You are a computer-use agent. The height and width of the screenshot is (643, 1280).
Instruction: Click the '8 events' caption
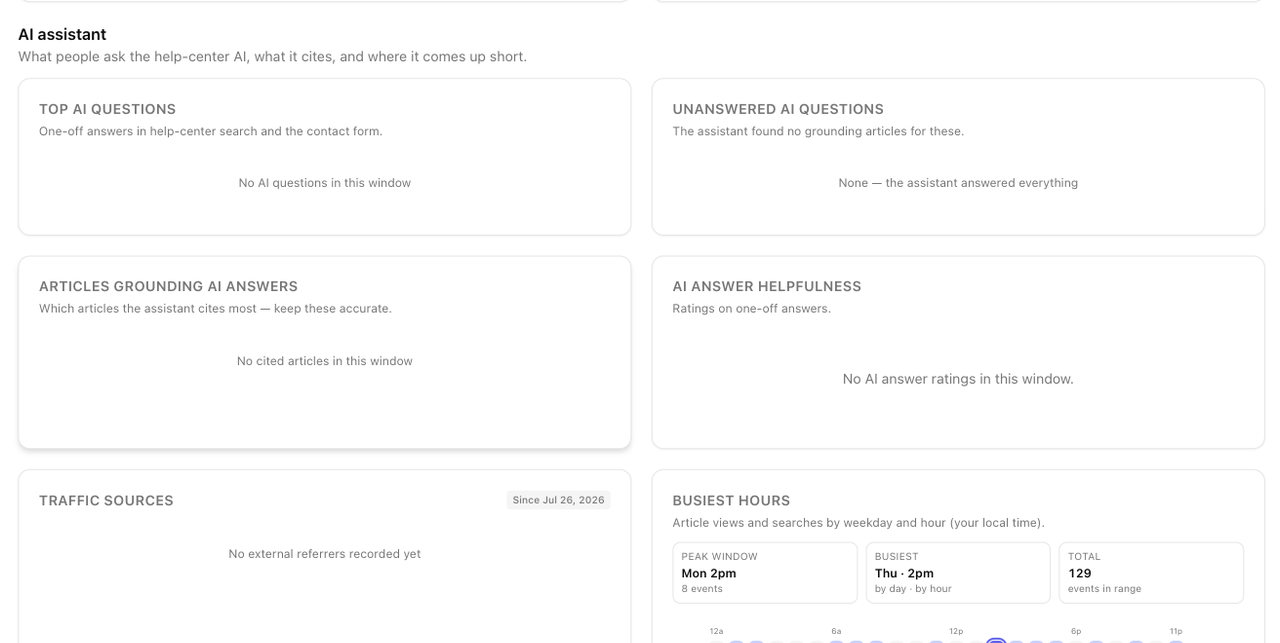[702, 589]
